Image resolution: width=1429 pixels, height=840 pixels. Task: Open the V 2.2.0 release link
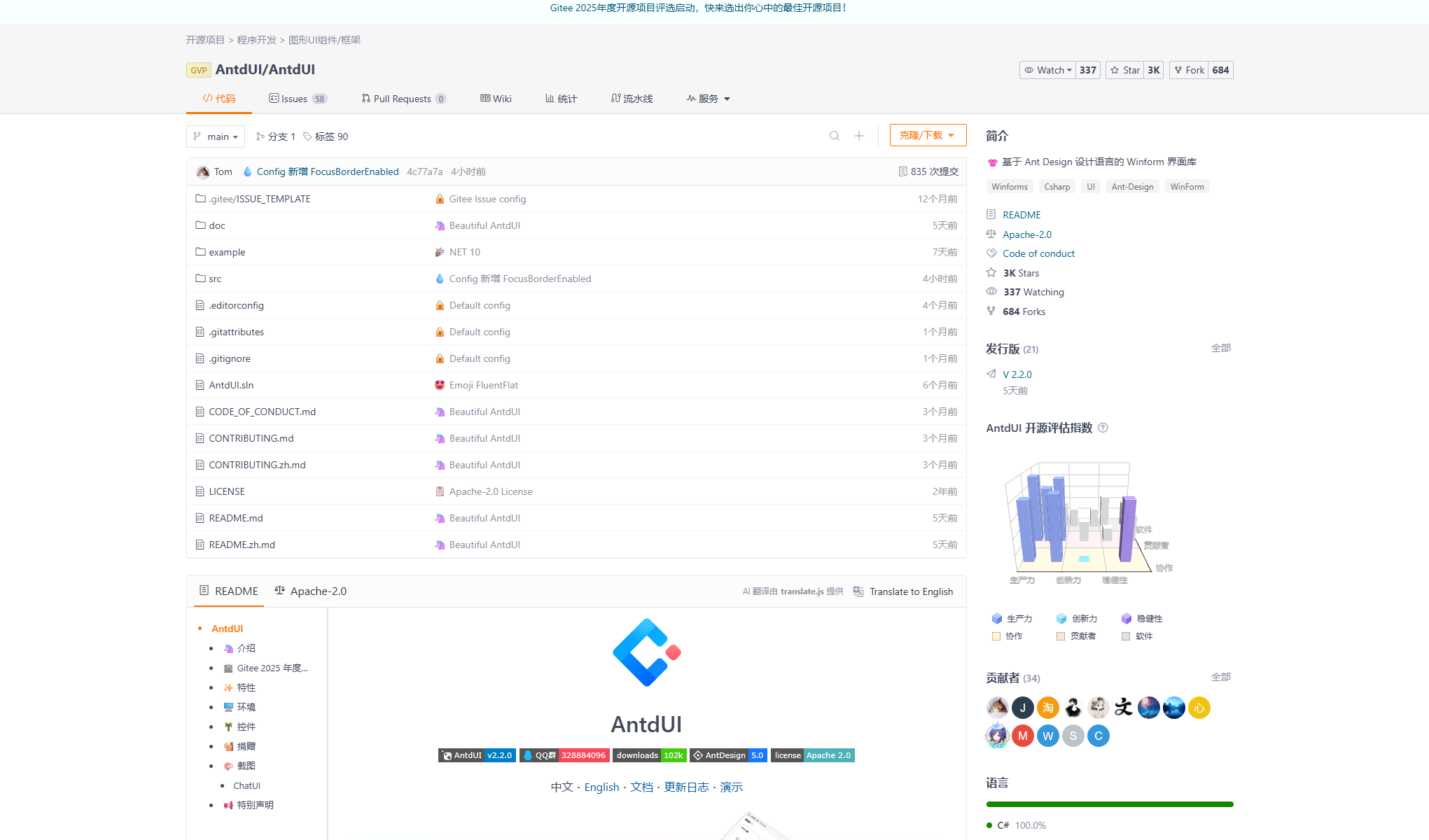pos(1017,374)
